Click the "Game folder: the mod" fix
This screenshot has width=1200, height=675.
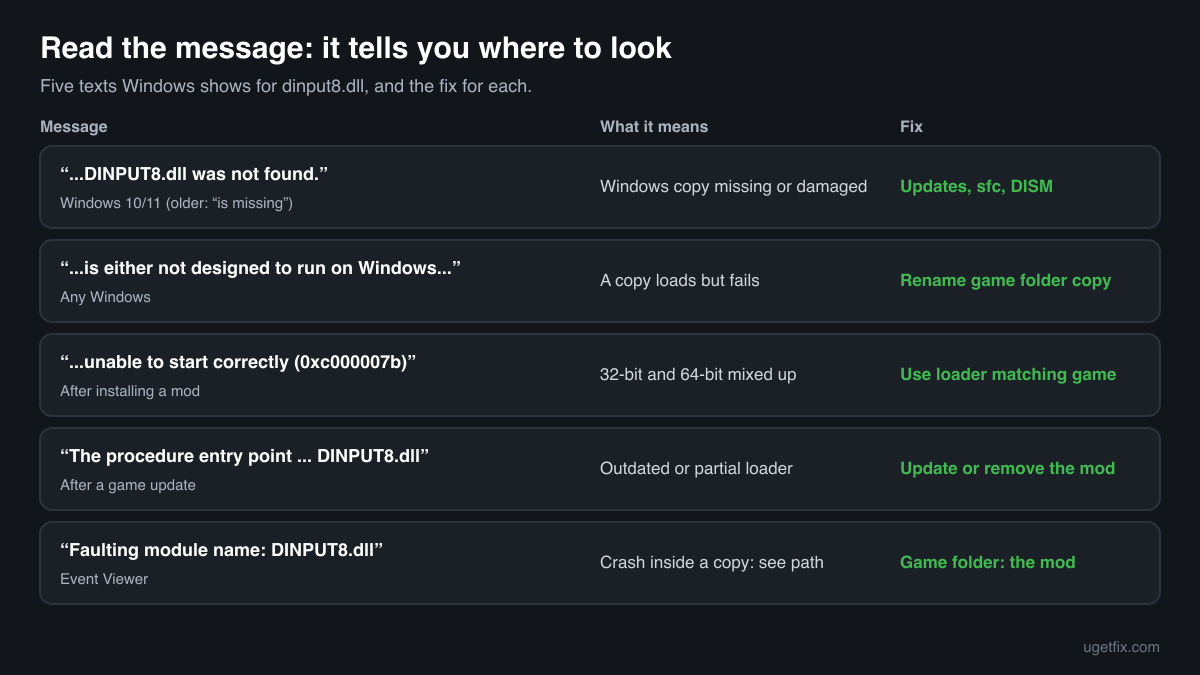tap(988, 563)
